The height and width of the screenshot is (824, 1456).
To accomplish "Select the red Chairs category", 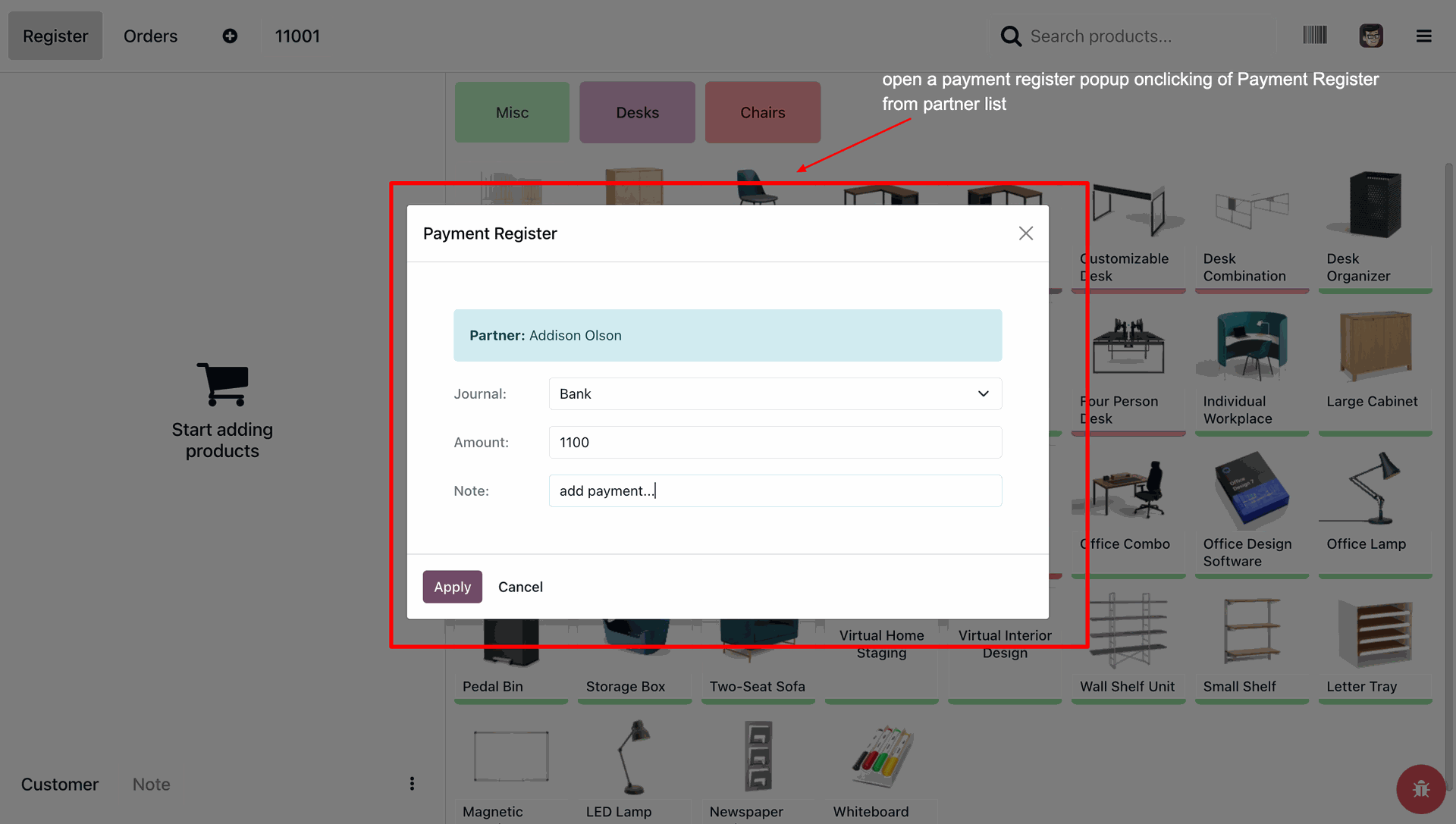I will pos(762,112).
